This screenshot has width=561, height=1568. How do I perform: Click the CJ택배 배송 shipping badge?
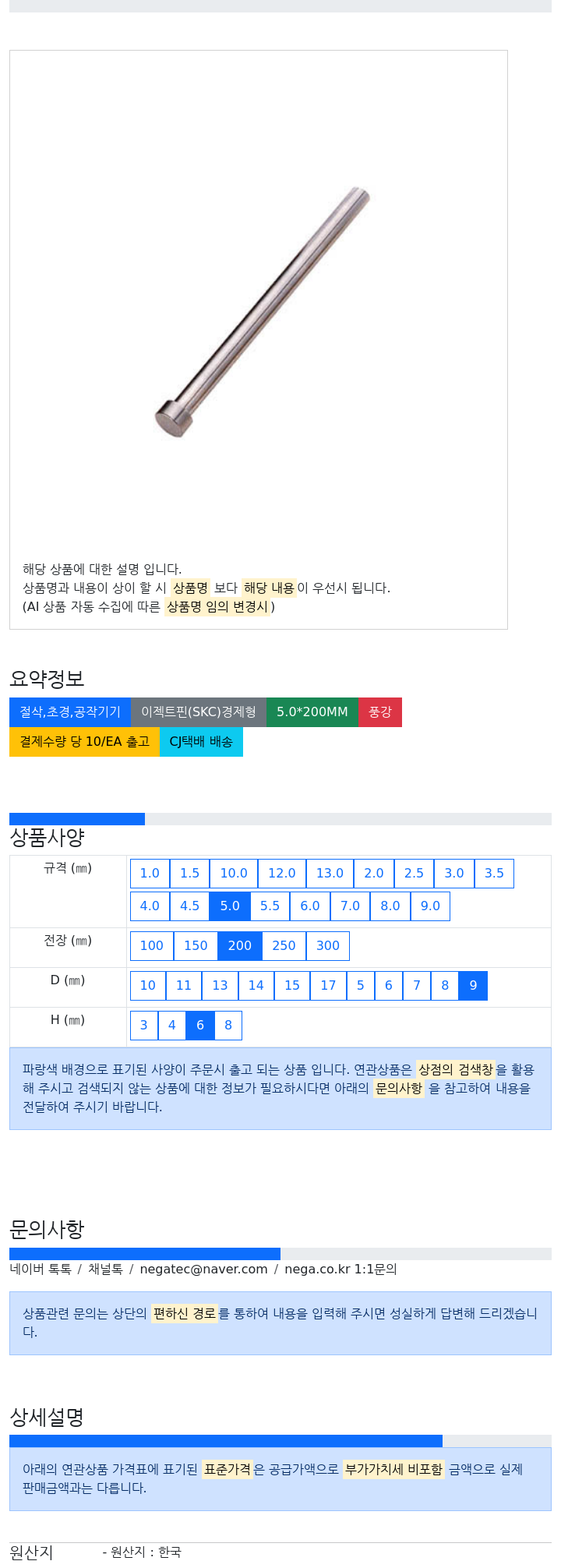coord(201,742)
